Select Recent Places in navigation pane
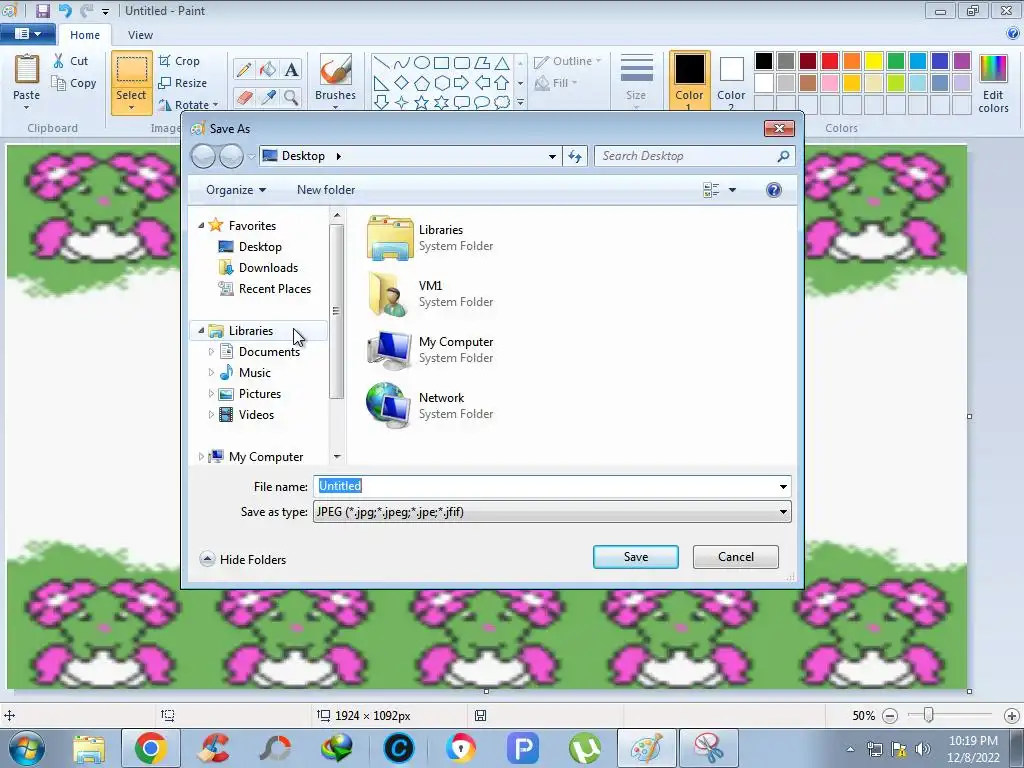1024x768 pixels. (274, 289)
